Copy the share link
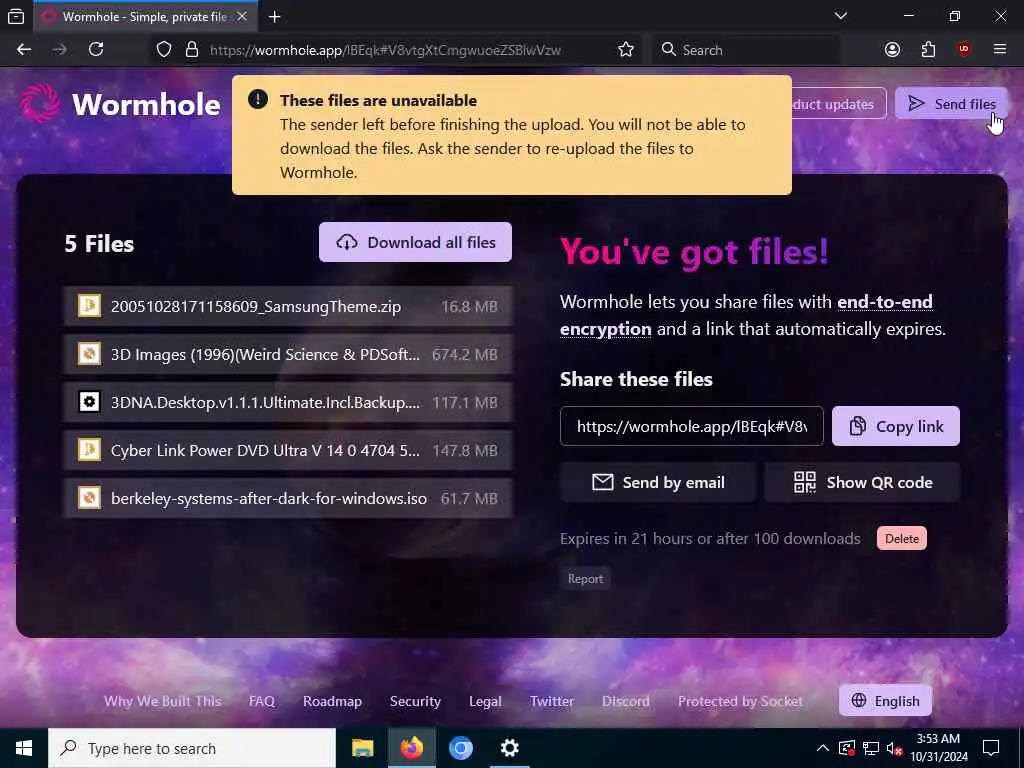 pyautogui.click(x=895, y=426)
